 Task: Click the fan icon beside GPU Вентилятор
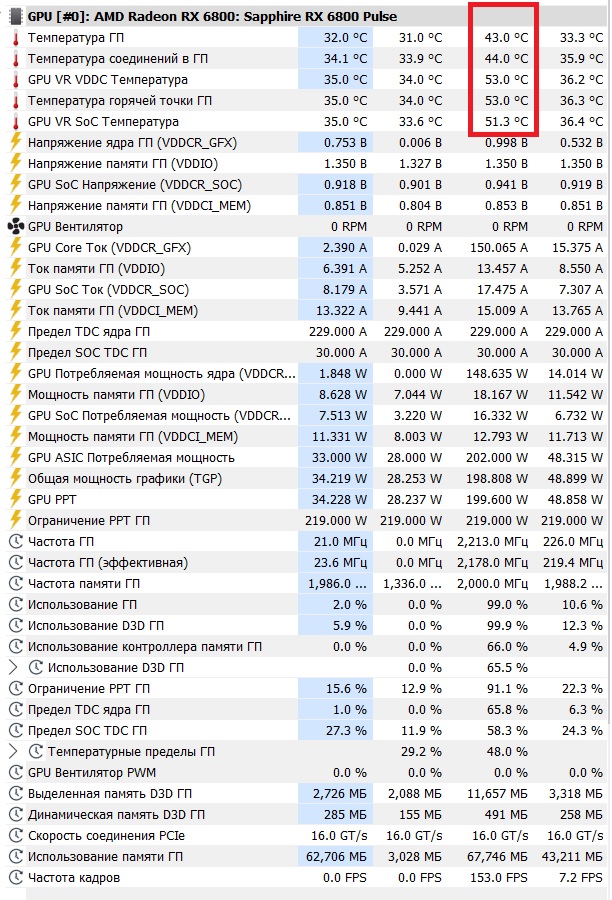tap(15, 227)
